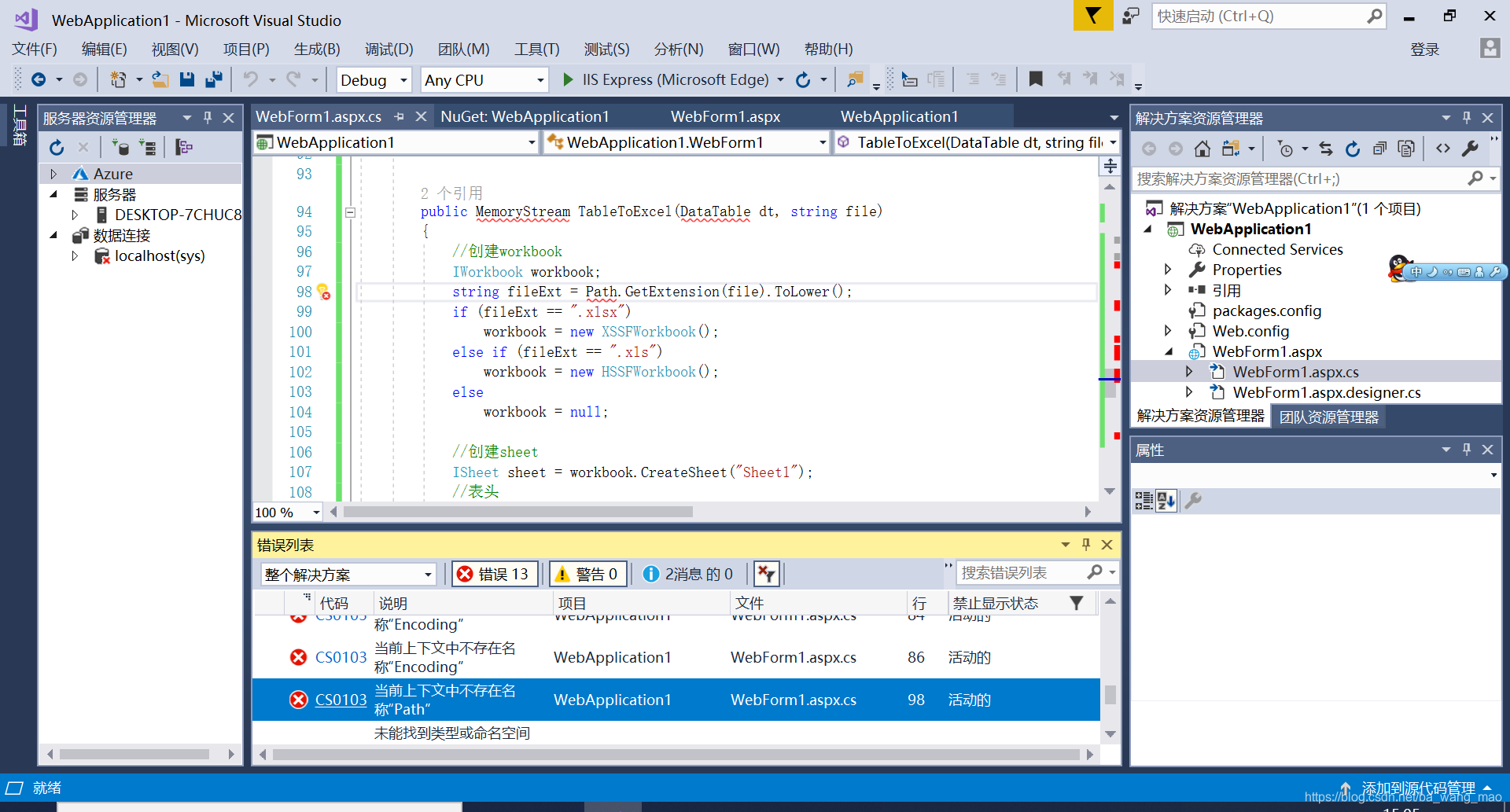Click CS0103 link in the line 86 error row
The image size is (1510, 812).
tap(341, 657)
